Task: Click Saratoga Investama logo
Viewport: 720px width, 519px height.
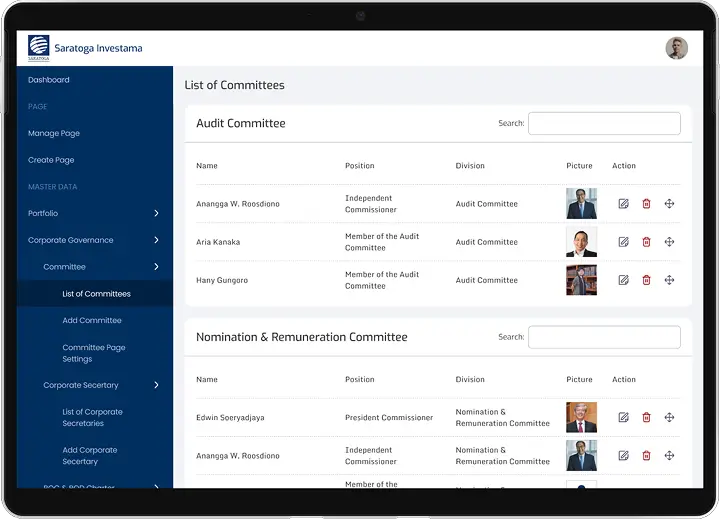Action: (x=38, y=48)
